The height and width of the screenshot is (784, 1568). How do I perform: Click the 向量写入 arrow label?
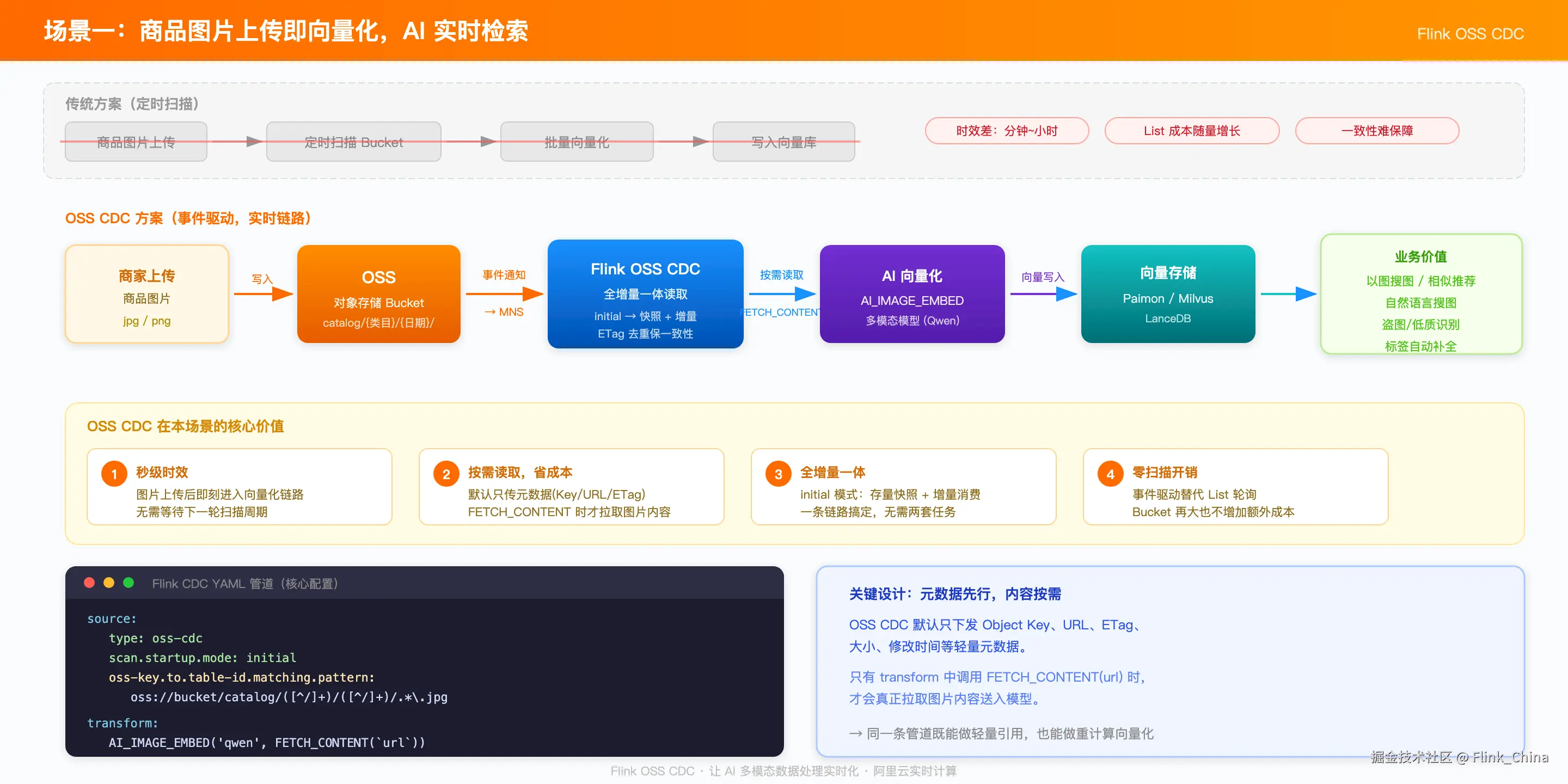point(1043,277)
